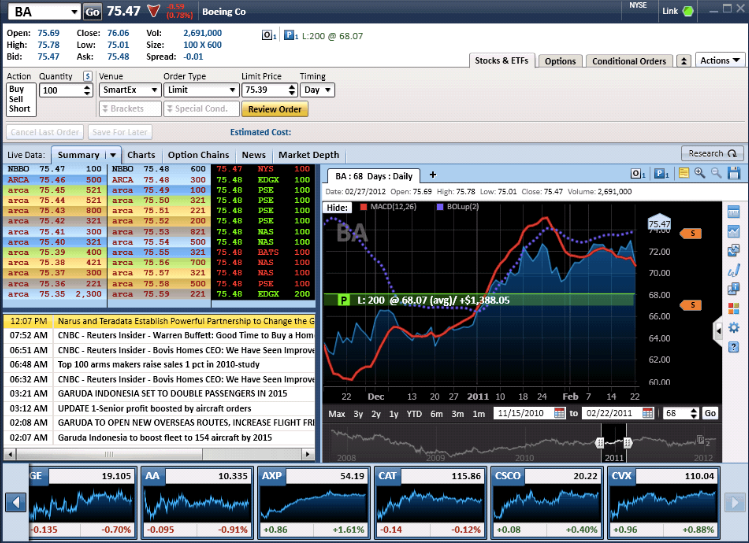Expand the Actions menu
749x543 pixels.
tap(720, 60)
